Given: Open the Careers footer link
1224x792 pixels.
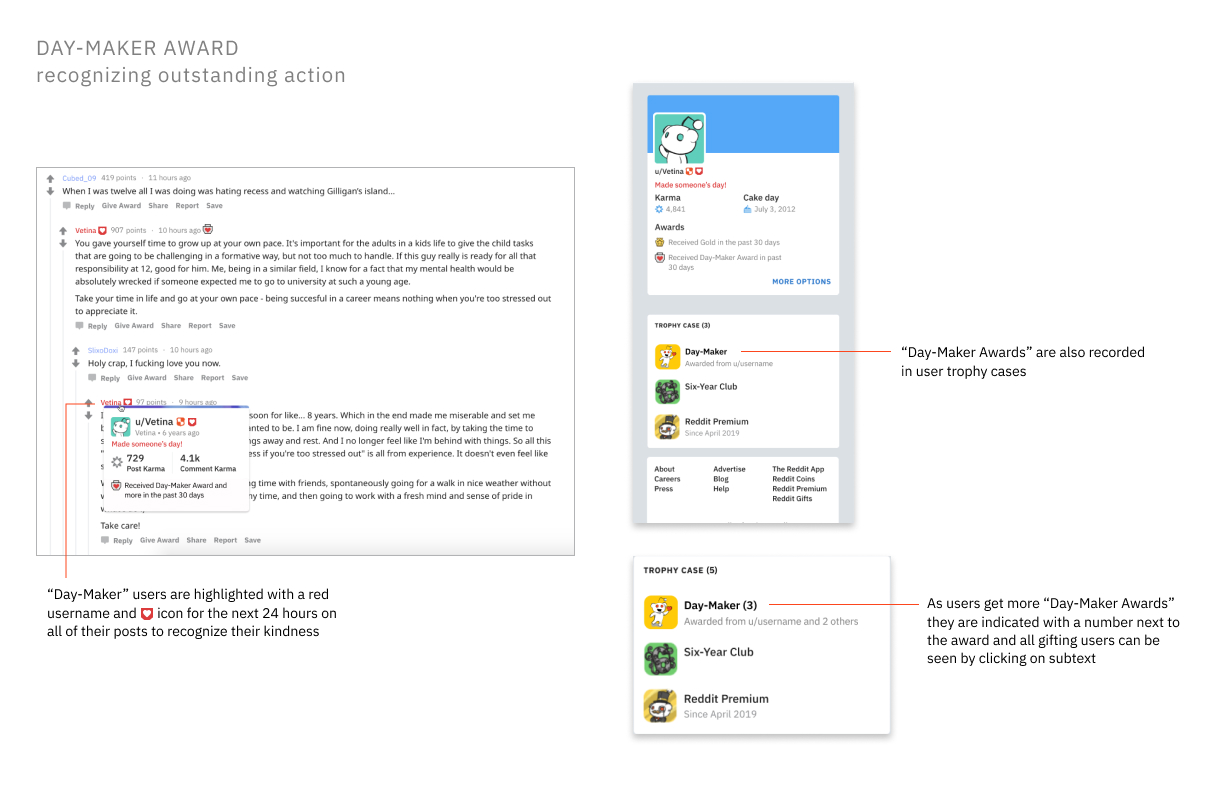Looking at the screenshot, I should point(667,479).
